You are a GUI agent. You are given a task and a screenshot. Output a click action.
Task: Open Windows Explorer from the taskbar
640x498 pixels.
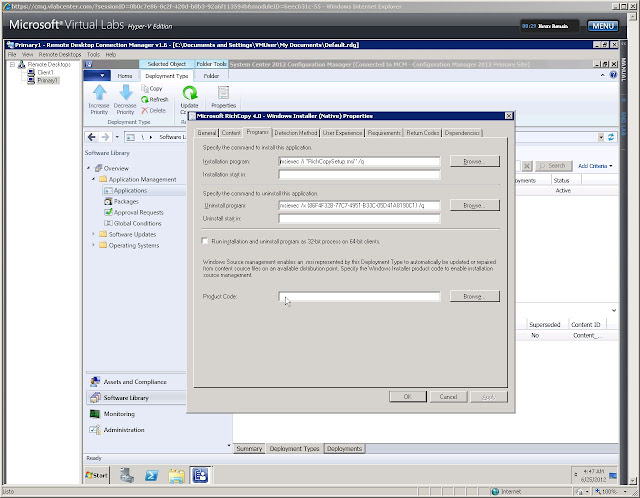click(176, 475)
